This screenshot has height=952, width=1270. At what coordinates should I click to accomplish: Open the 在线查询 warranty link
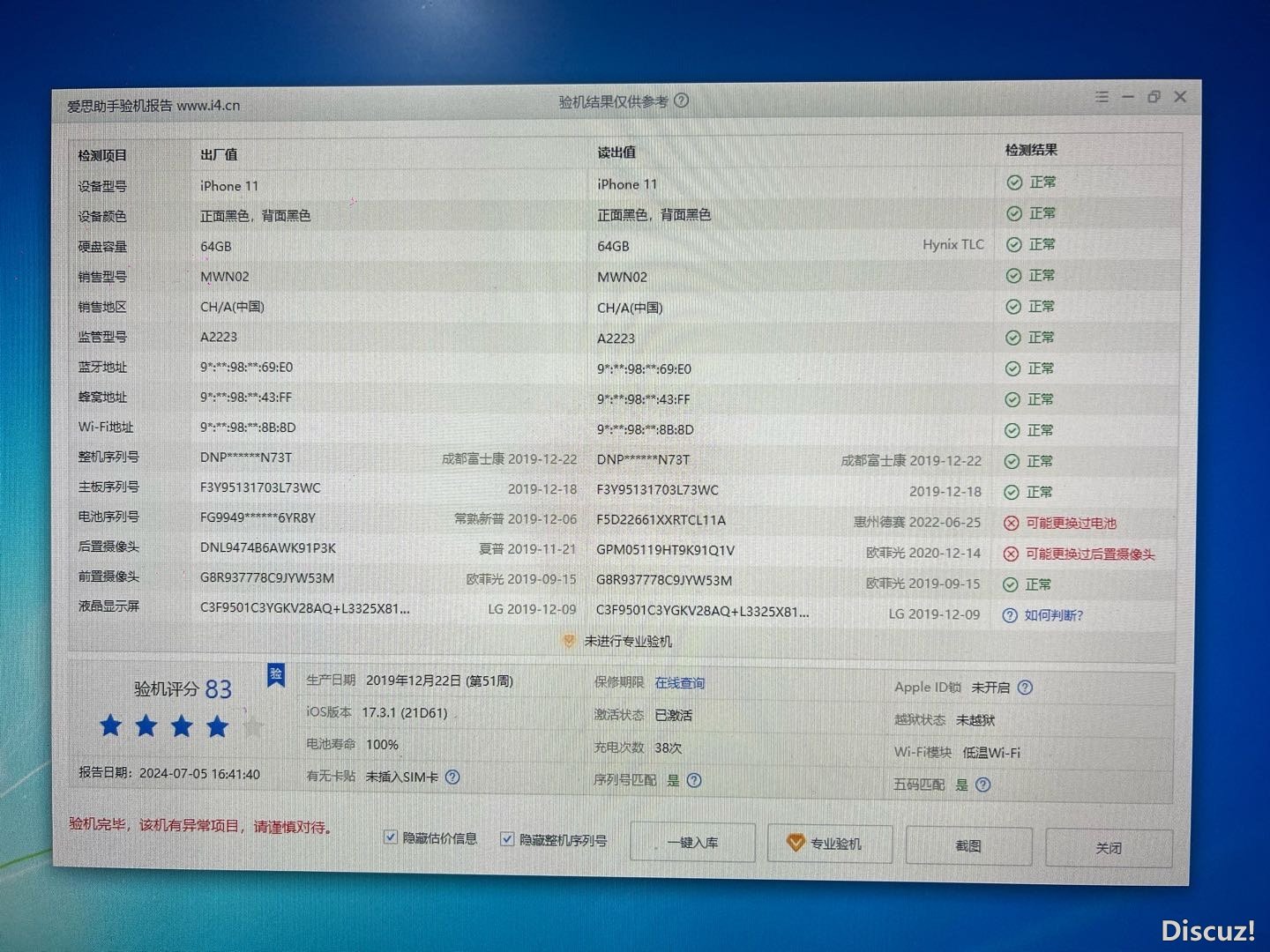tap(679, 683)
